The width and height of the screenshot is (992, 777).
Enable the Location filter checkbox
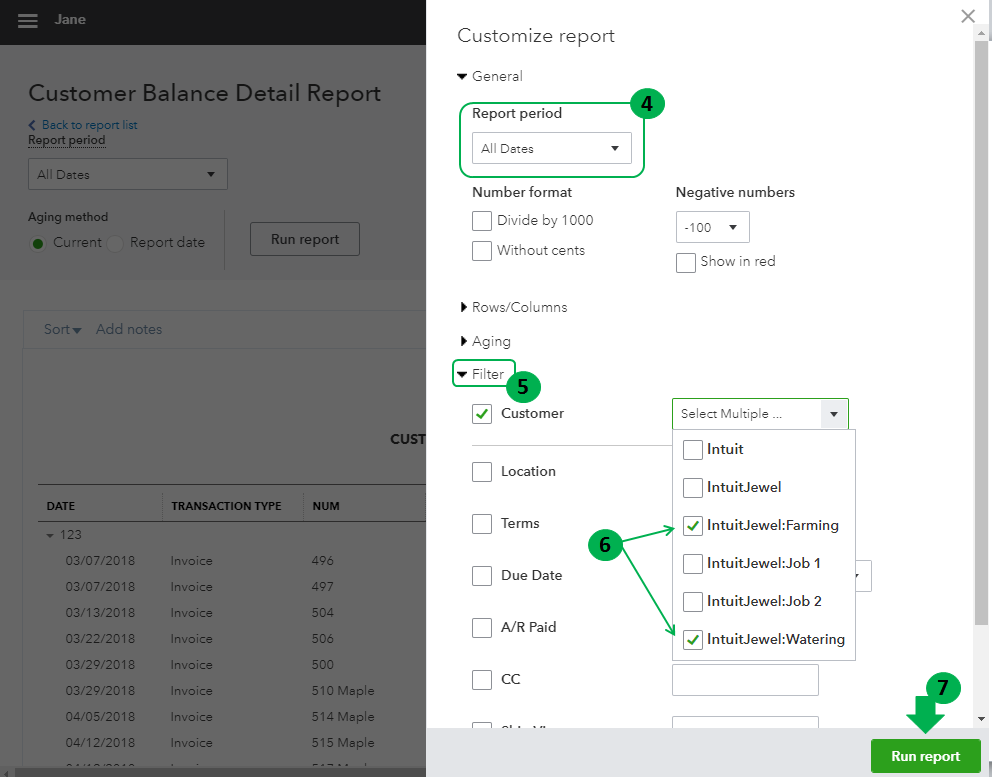pyautogui.click(x=482, y=471)
